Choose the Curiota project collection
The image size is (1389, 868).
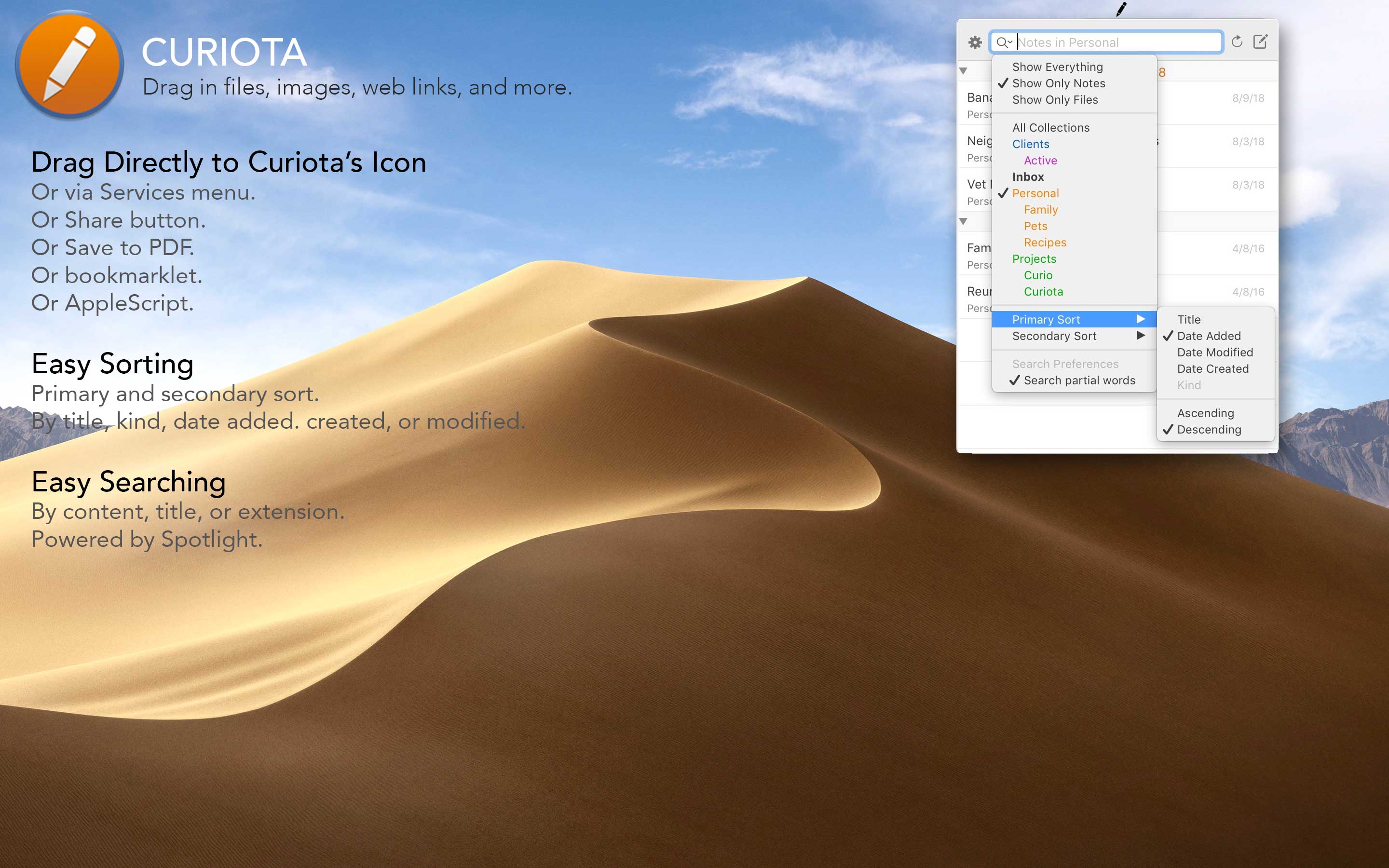click(x=1043, y=292)
